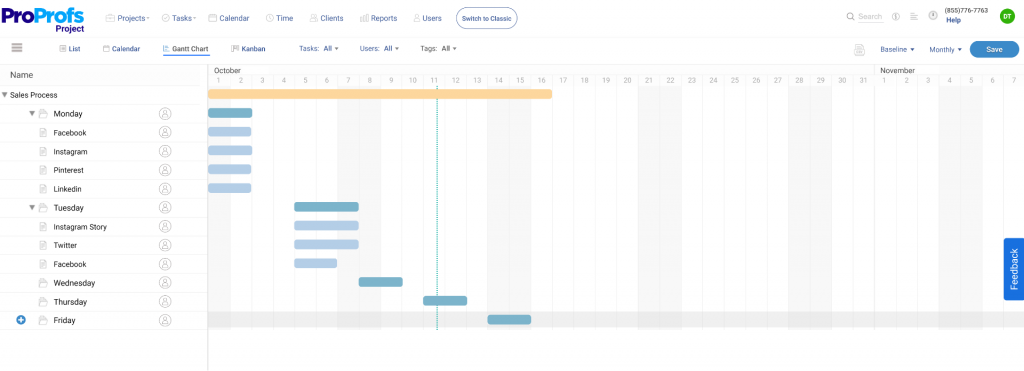The image size is (1024, 371).
Task: Click the Monday folder icon
Action: 43,114
